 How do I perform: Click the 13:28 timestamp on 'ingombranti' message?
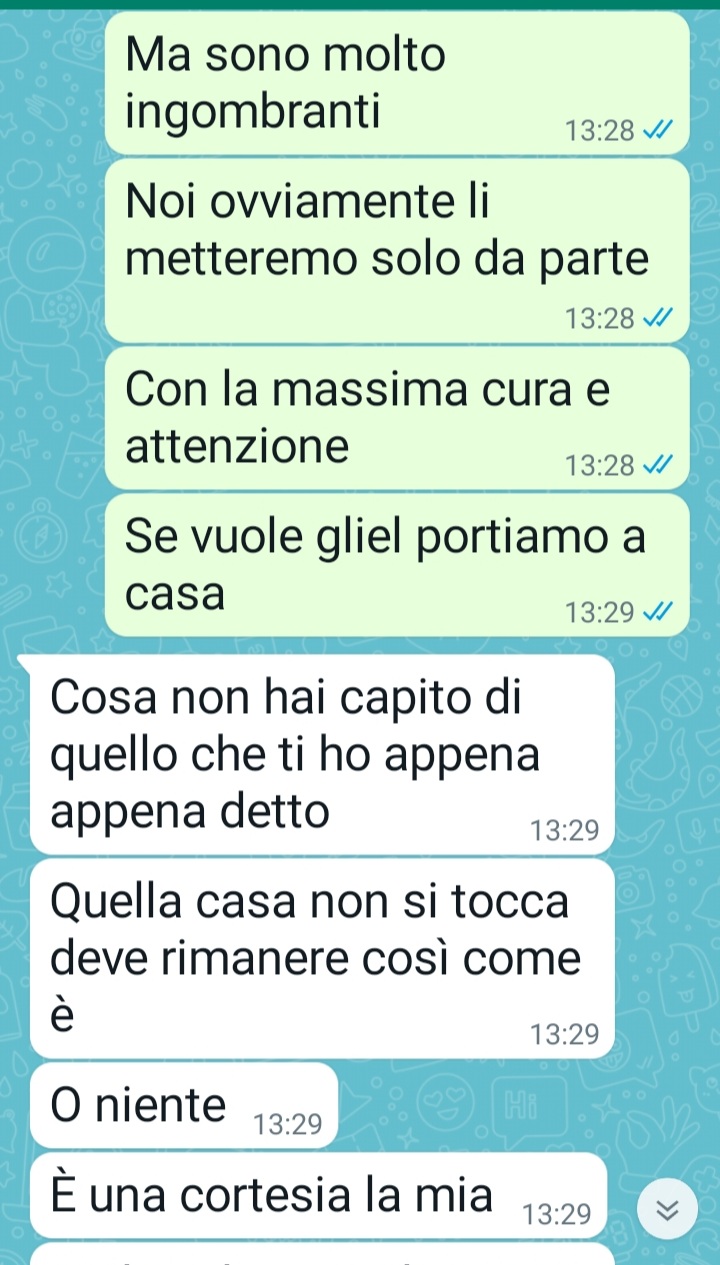click(600, 131)
